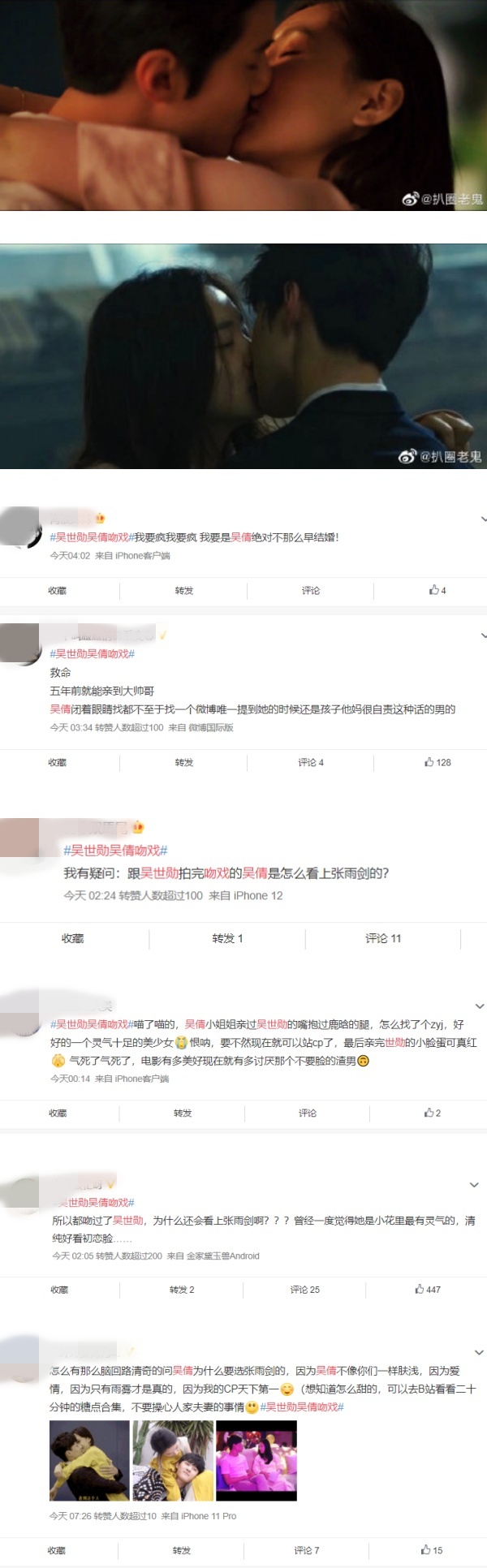Like the post with 15 likes
Viewport: 487px width, 1568px height.
point(432,1549)
